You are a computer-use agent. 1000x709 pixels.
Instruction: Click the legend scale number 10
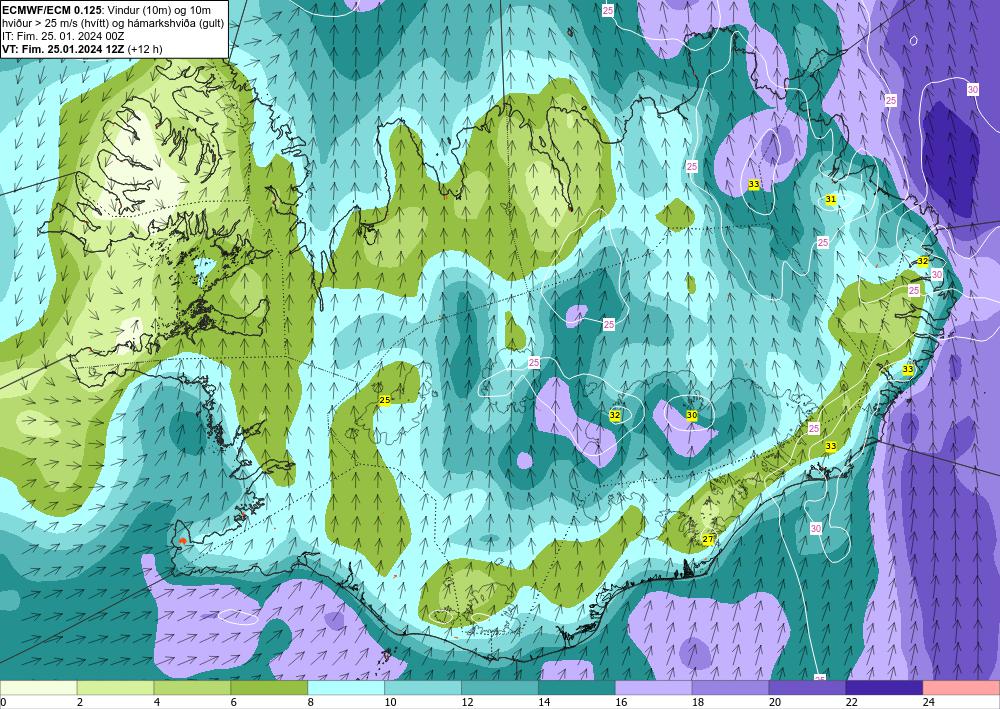(x=390, y=703)
